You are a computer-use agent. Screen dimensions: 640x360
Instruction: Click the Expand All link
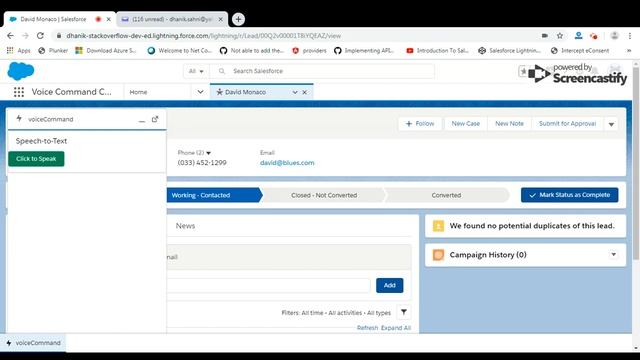396,328
